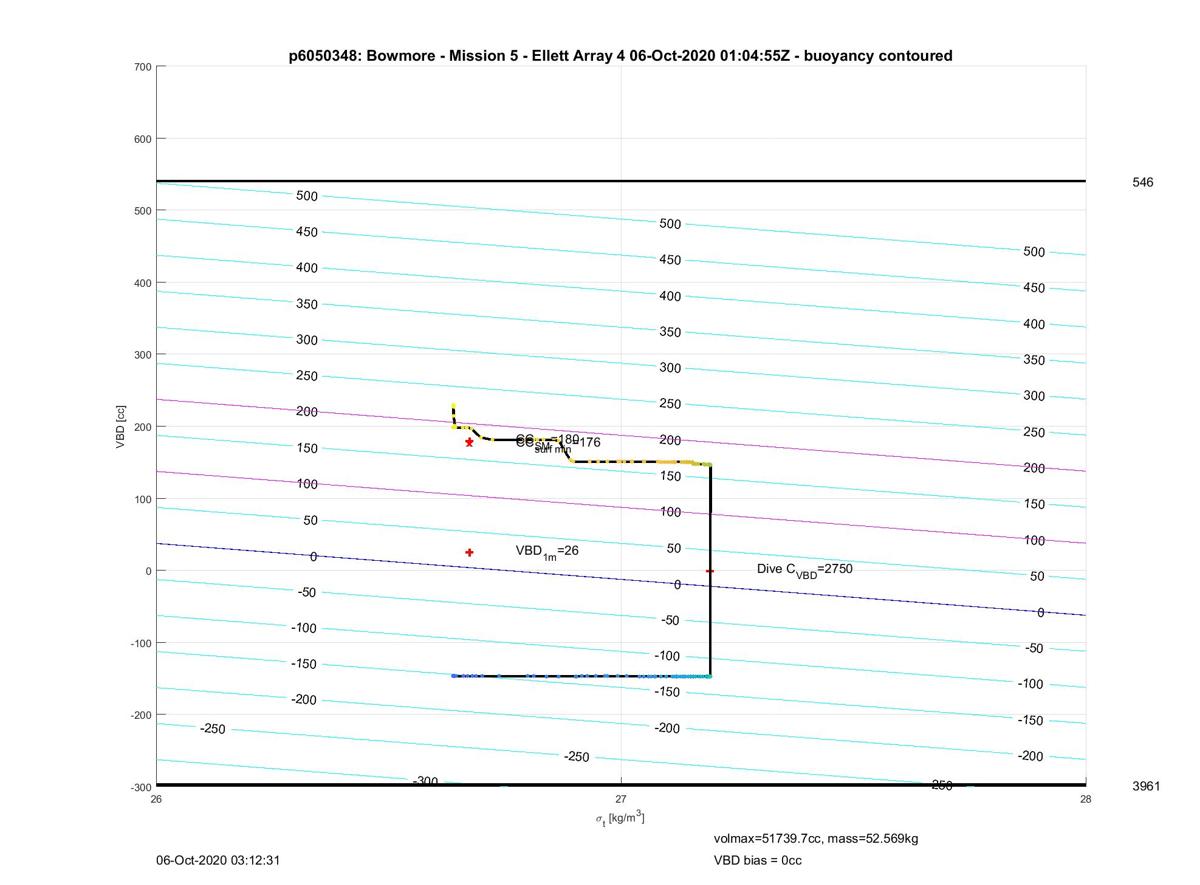Click the red plus marker beside 'Dive C VBD'
Image resolution: width=1200 pixels, height=885 pixels.
tap(710, 570)
